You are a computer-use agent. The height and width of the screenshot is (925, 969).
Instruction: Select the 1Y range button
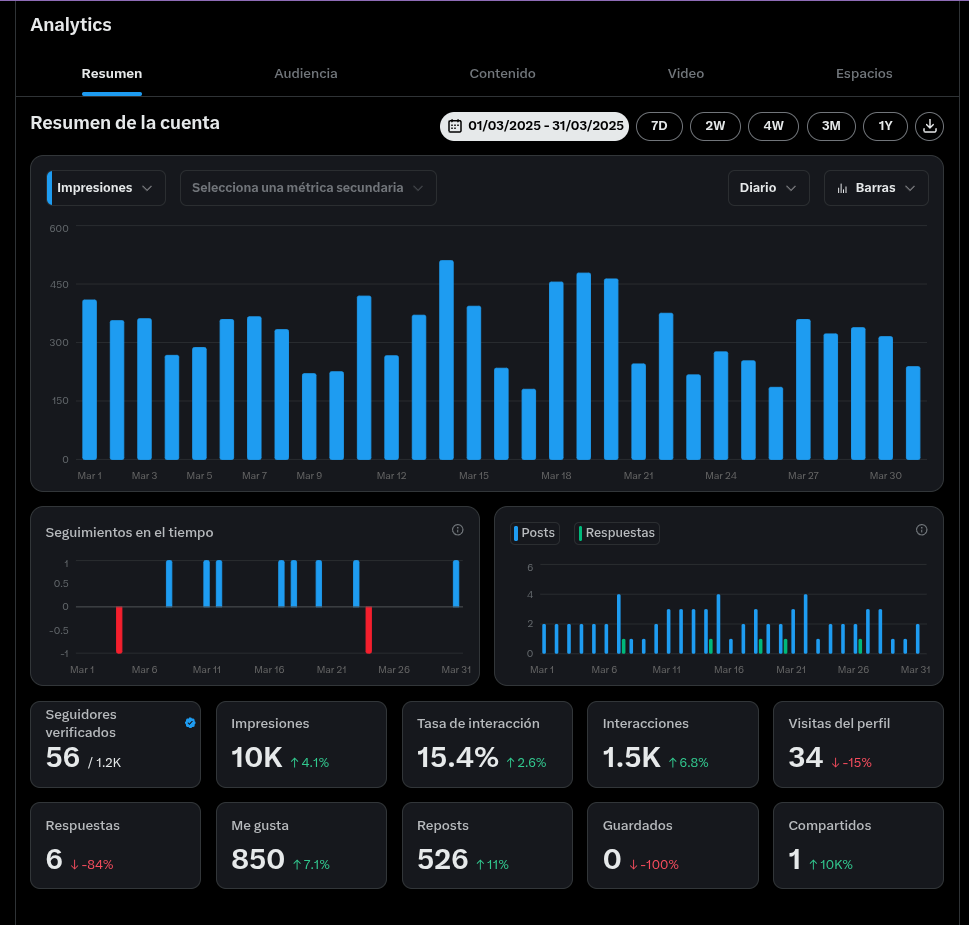tap(885, 126)
